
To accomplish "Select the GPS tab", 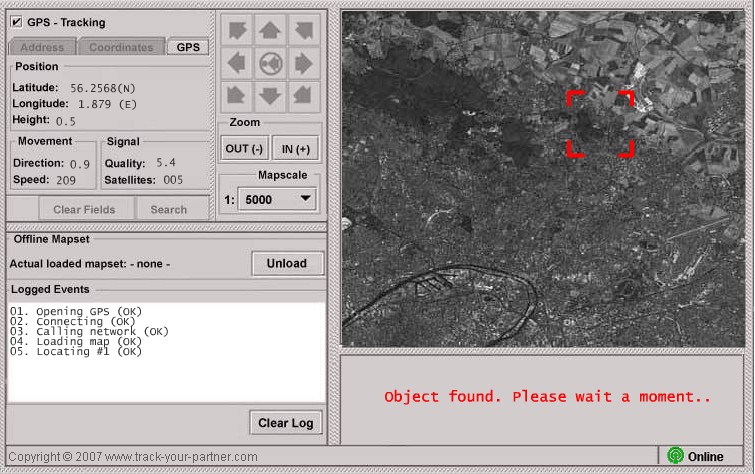I will pyautogui.click(x=187, y=47).
